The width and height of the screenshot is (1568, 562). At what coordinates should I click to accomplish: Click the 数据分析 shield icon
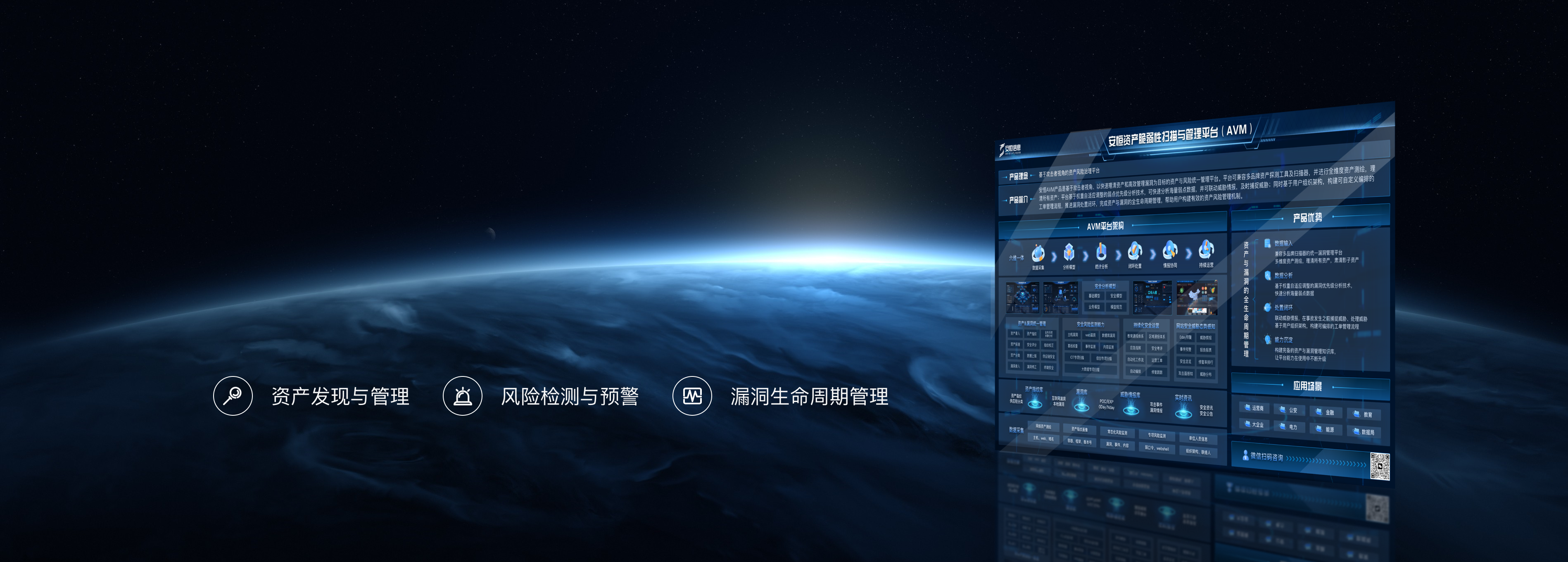(1268, 275)
